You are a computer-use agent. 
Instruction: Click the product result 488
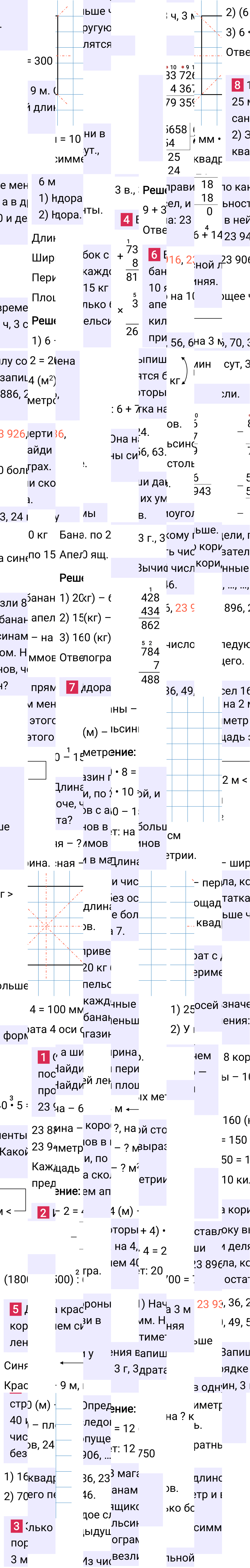click(150, 679)
